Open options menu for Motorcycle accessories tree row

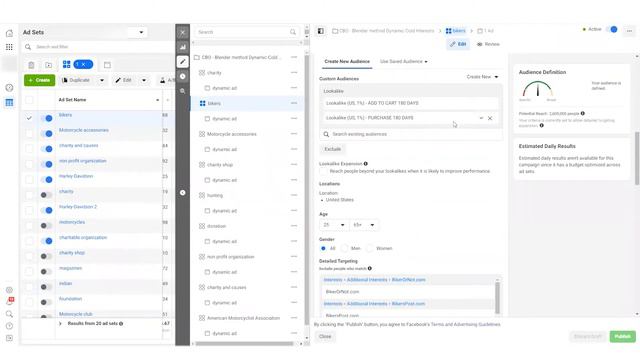[293, 134]
